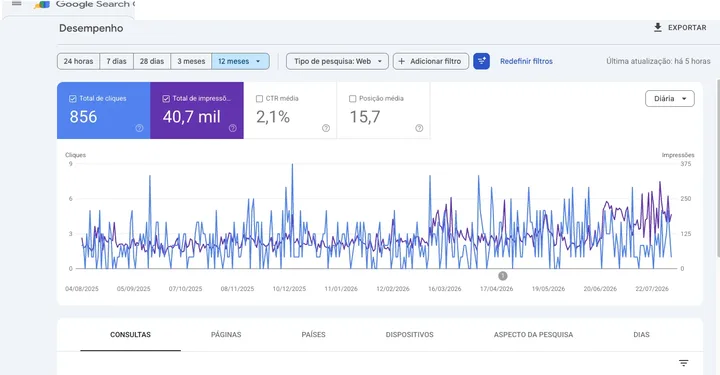Viewport: 720px width, 375px height.
Task: Open help icon on Posição média card
Action: [x=419, y=128]
